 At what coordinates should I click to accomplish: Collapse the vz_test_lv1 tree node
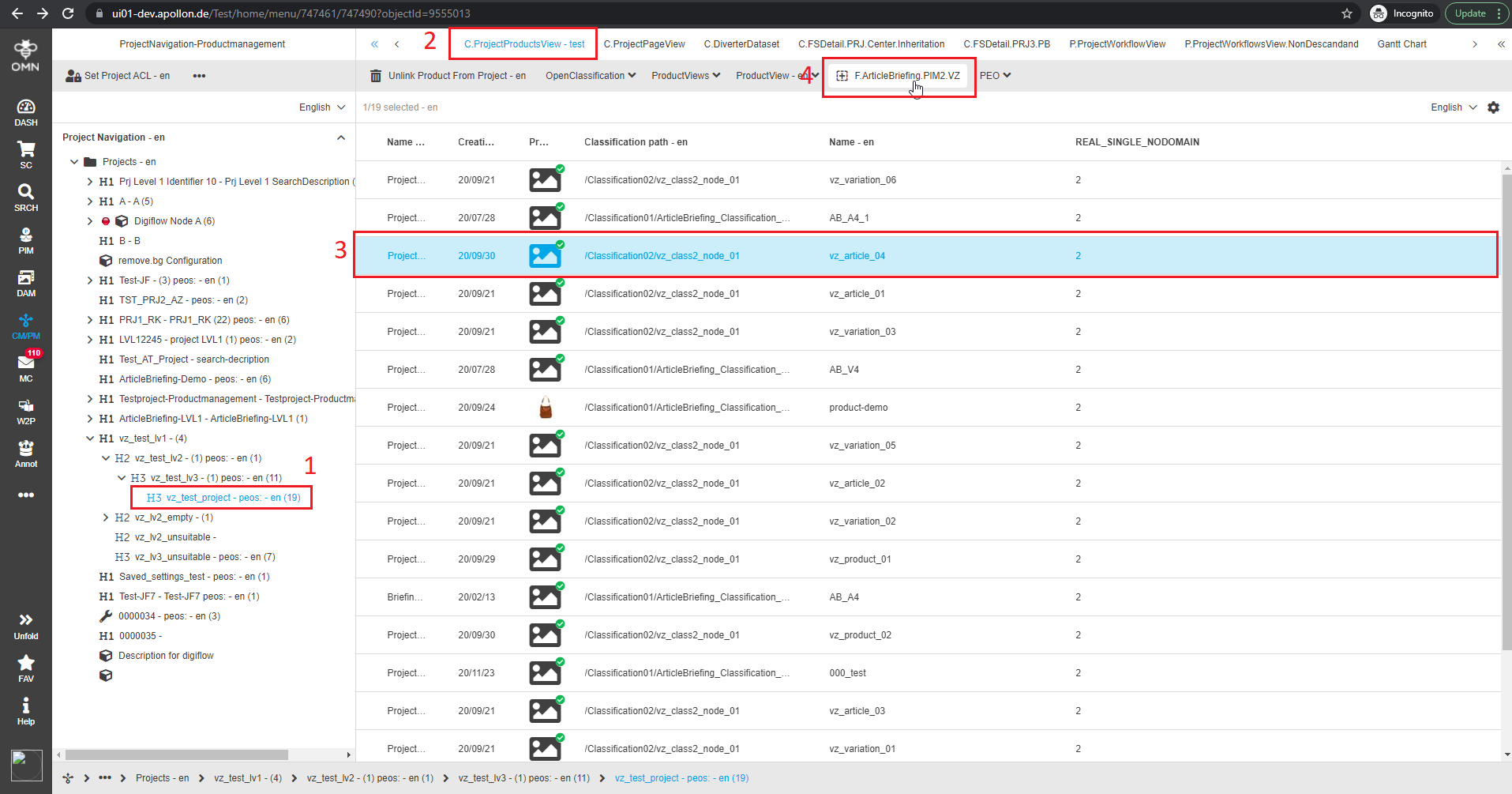pyautogui.click(x=90, y=438)
